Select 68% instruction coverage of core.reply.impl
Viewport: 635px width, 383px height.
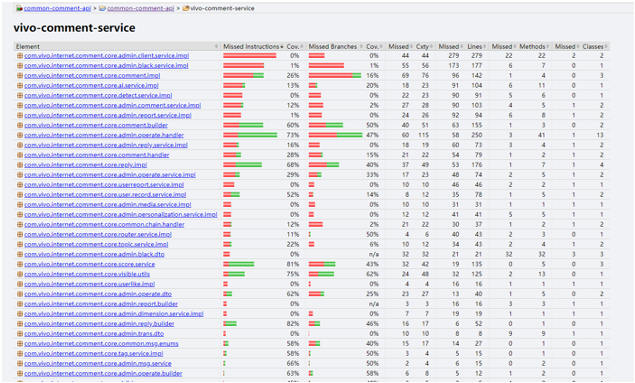coord(293,165)
